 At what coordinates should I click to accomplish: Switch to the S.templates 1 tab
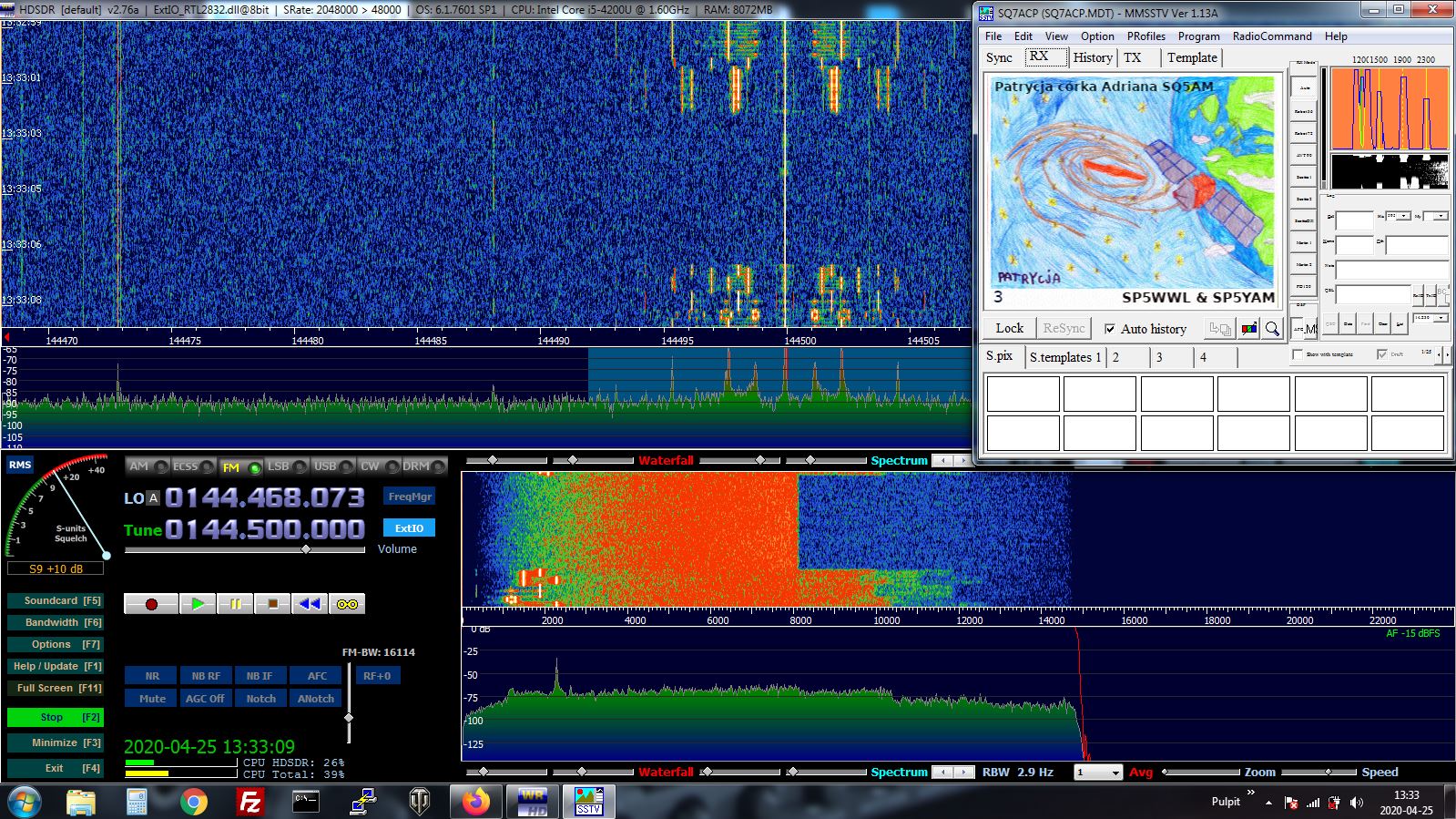[x=1065, y=357]
